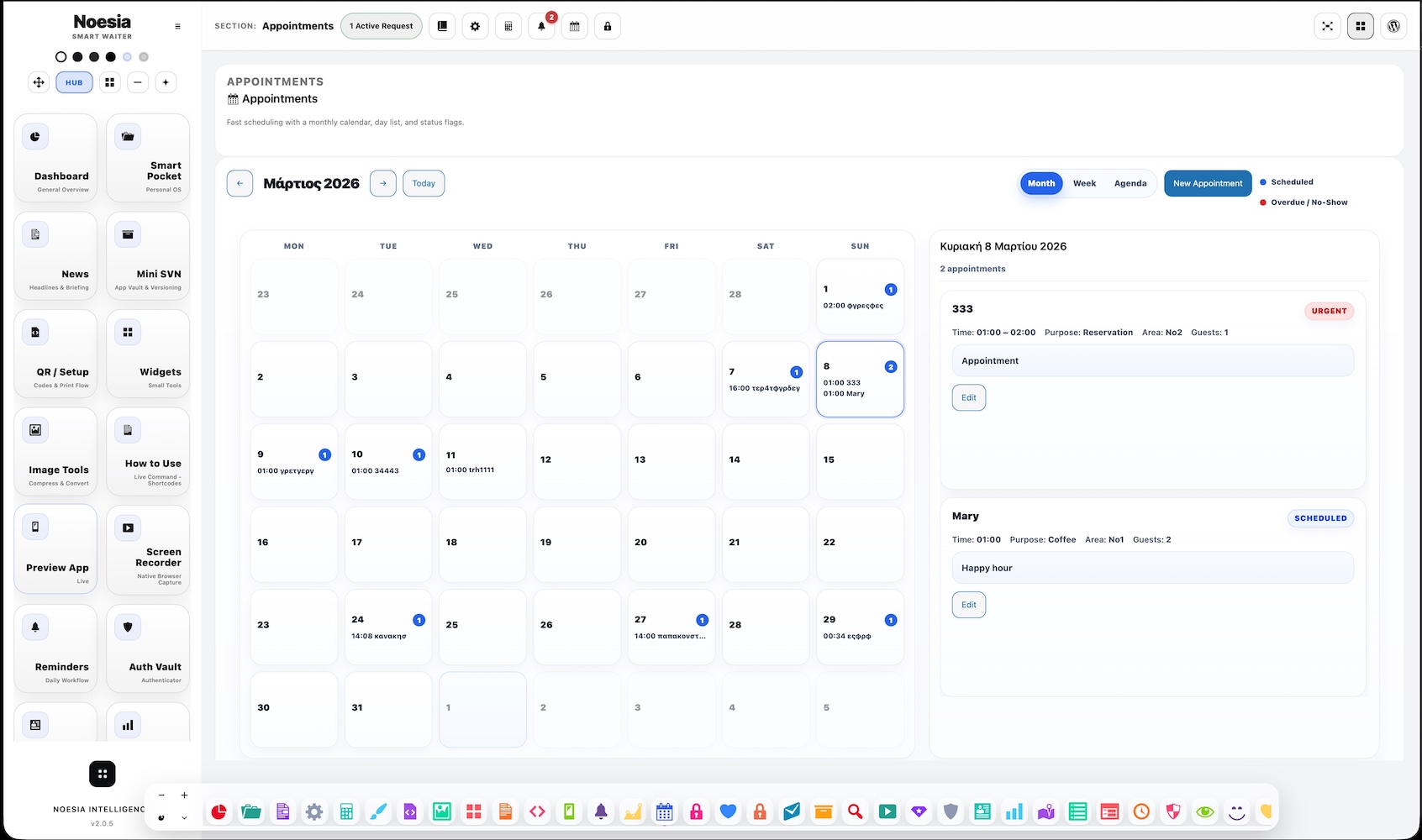
Task: Select the first hollow circle dot in sidebar
Action: [x=61, y=57]
